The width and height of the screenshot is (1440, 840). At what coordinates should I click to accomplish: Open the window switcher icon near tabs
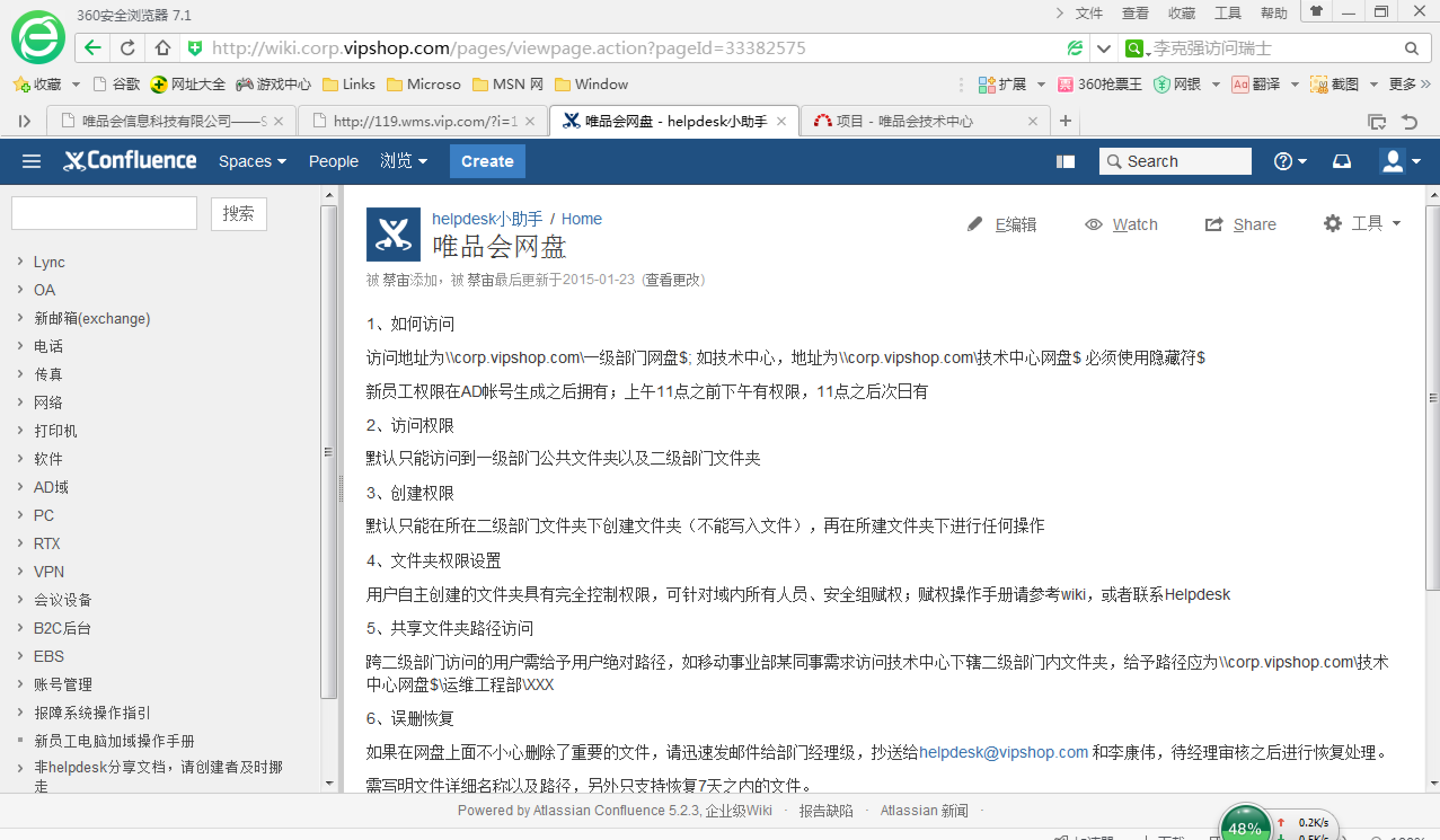[x=1377, y=121]
